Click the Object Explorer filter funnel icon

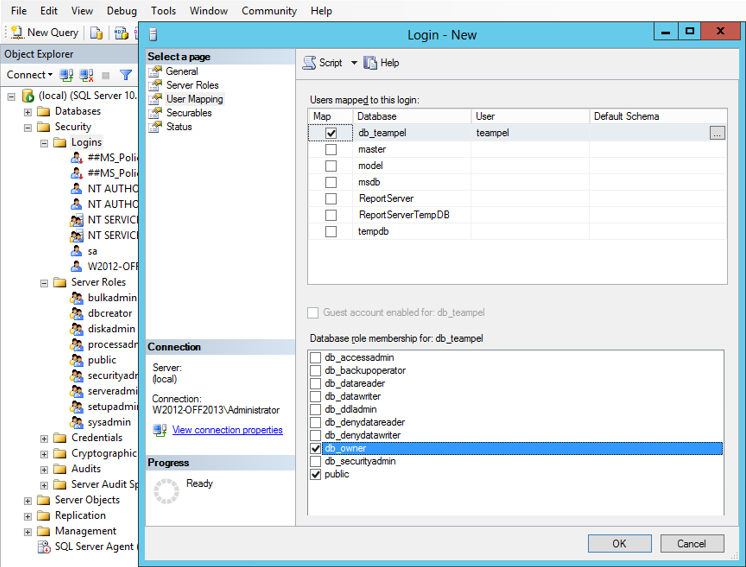point(126,75)
